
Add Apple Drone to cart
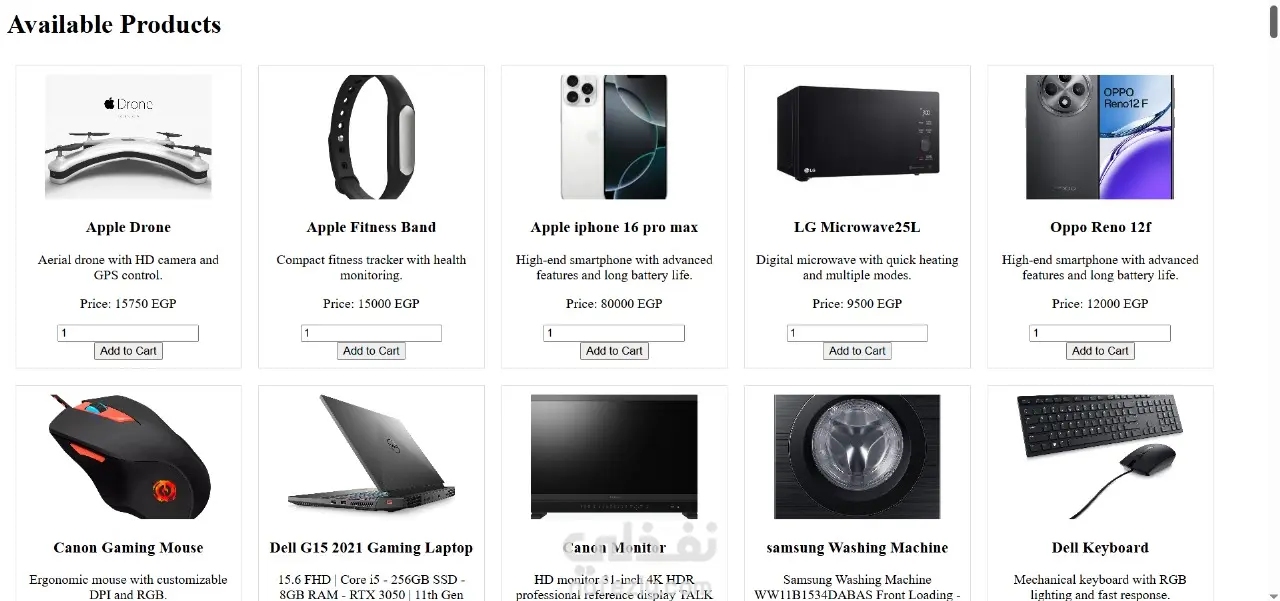pyautogui.click(x=128, y=351)
